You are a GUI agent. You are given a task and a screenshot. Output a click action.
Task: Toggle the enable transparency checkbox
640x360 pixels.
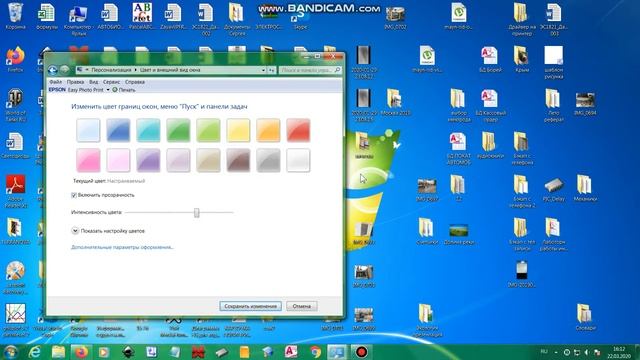[x=74, y=195]
